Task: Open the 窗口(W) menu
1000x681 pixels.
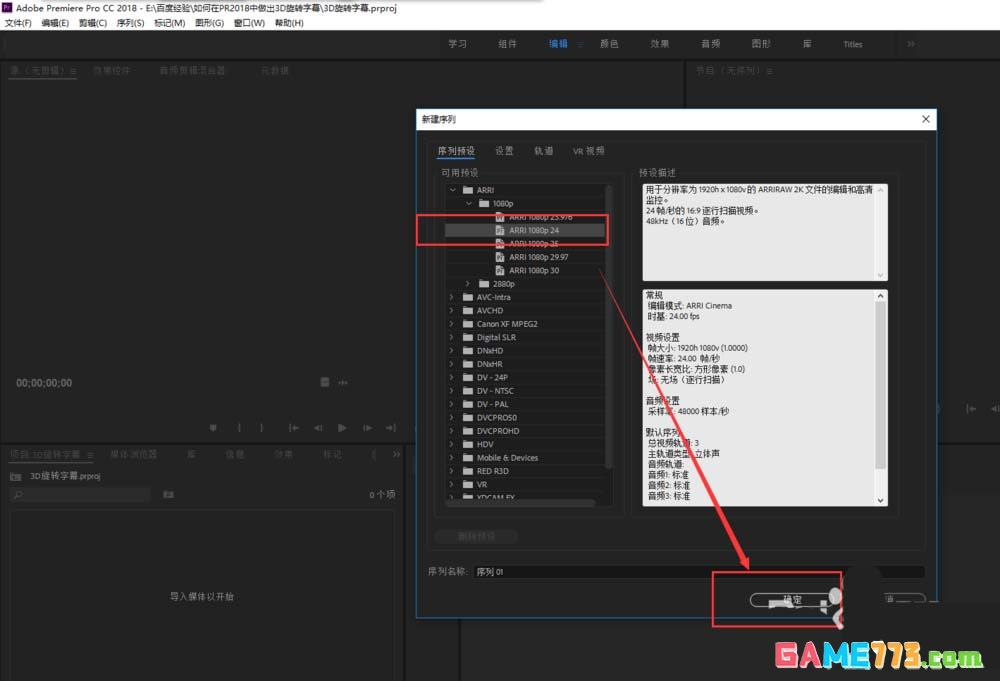Action: 249,23
